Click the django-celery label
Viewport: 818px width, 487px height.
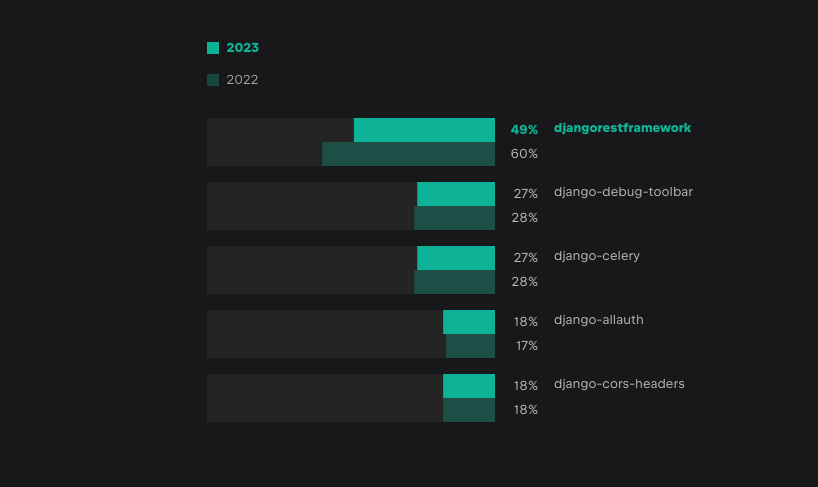(x=597, y=256)
